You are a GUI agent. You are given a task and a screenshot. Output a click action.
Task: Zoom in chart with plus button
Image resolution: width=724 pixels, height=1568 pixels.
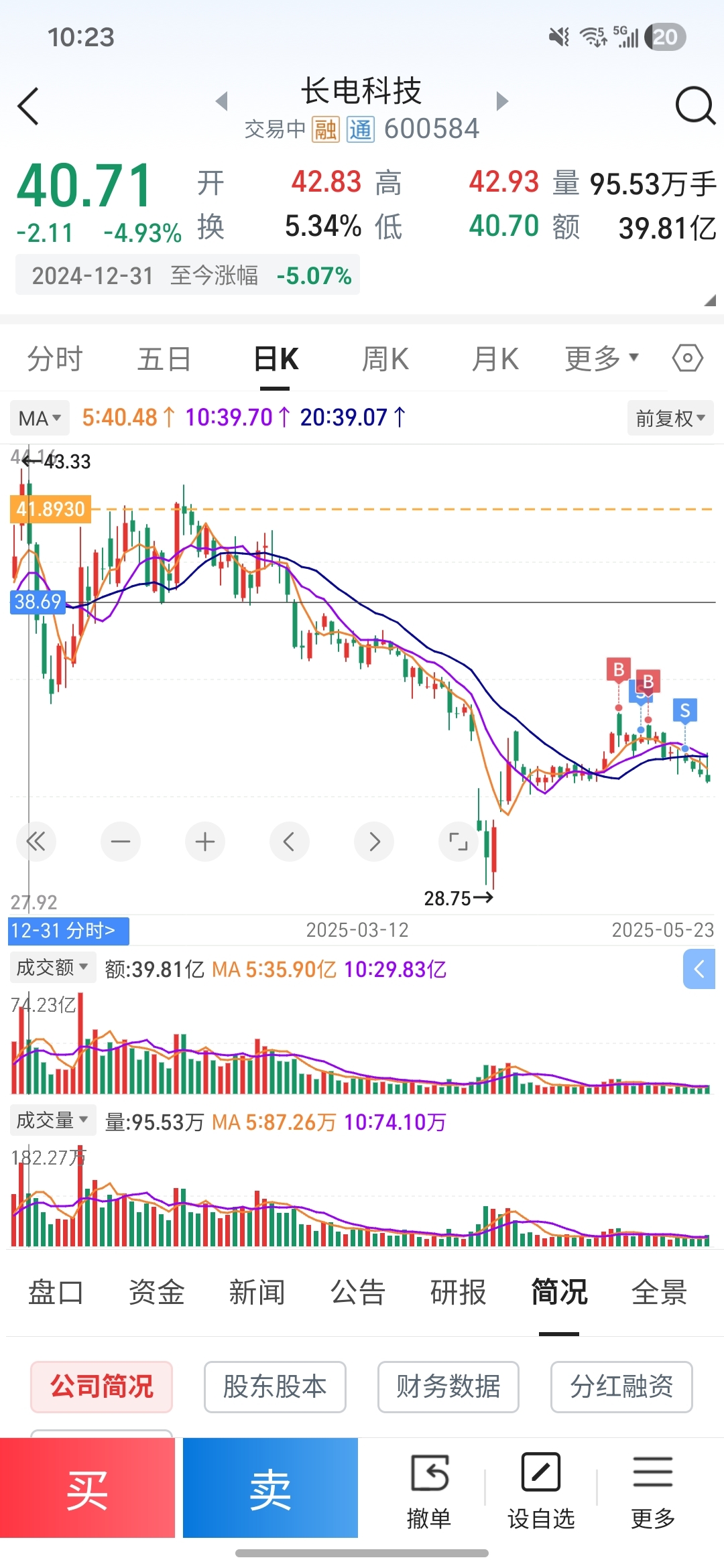pos(205,841)
